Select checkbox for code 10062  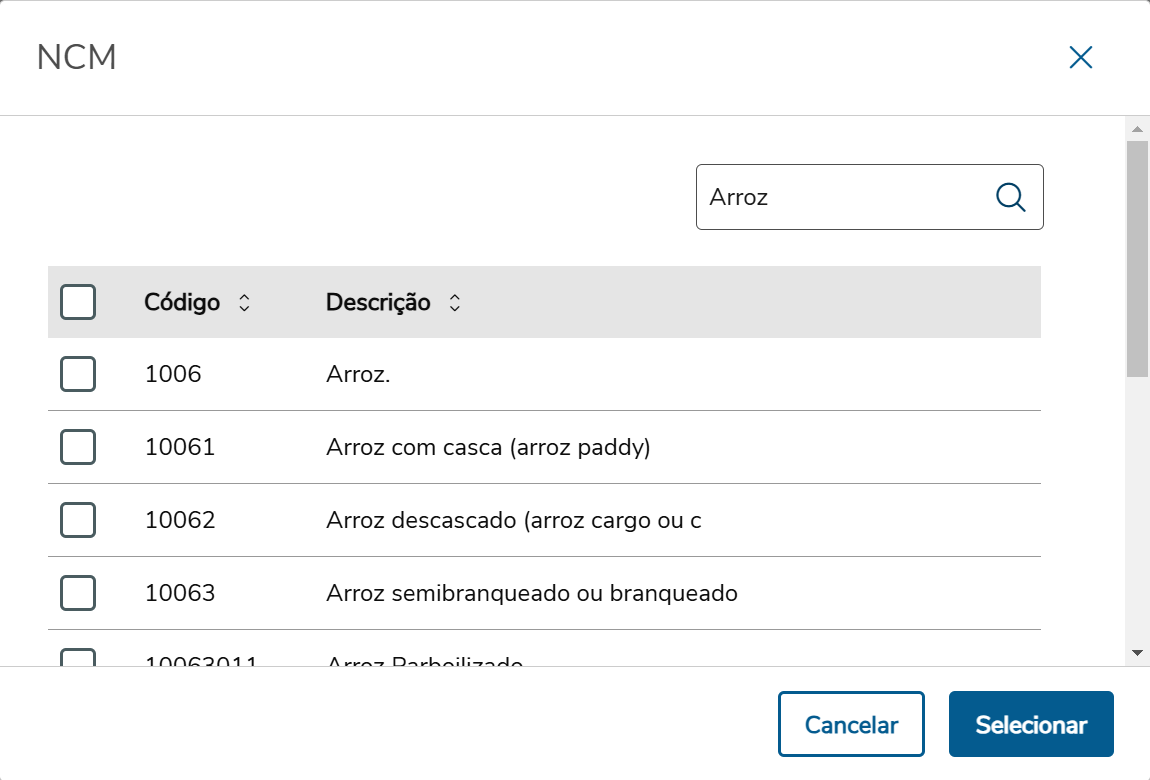click(x=78, y=520)
